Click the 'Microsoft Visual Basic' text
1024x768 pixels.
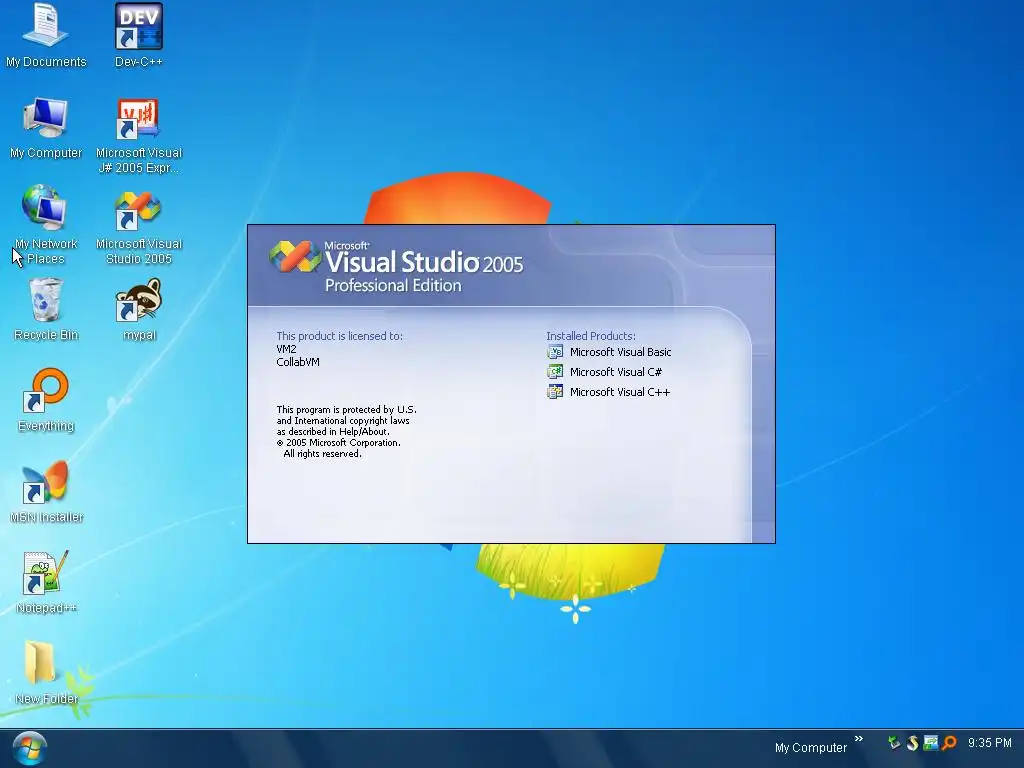[x=620, y=352]
